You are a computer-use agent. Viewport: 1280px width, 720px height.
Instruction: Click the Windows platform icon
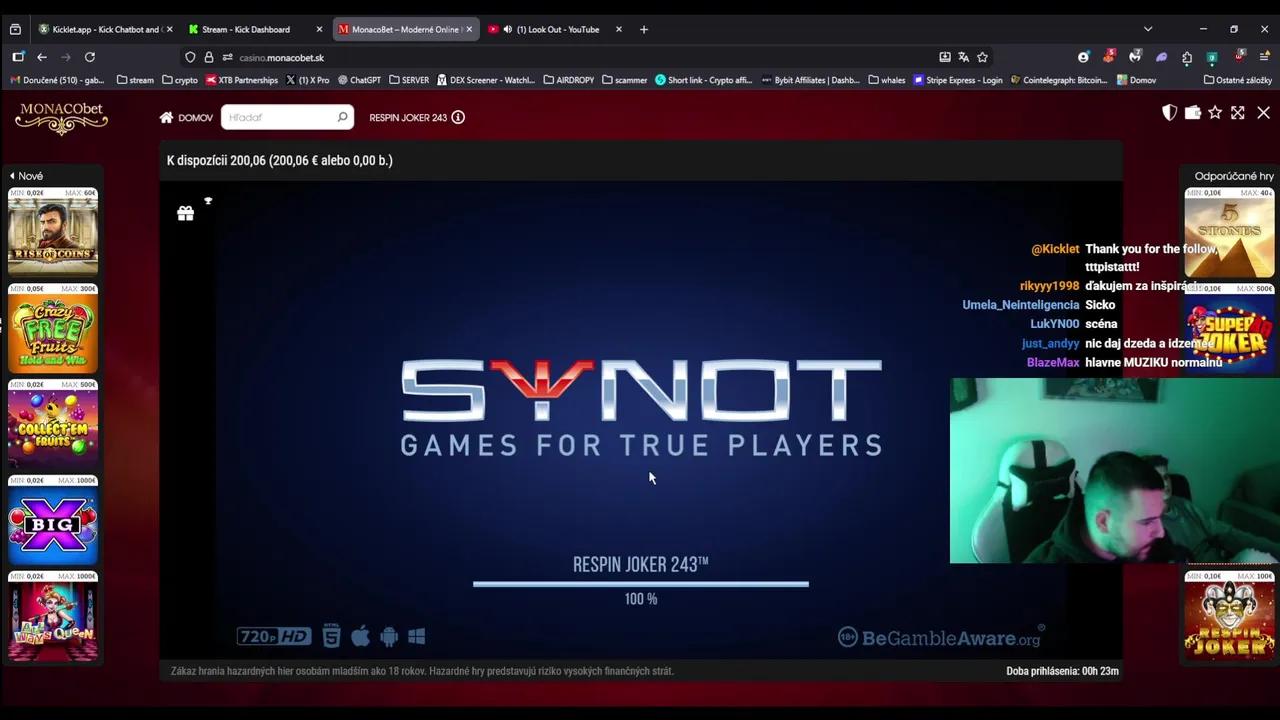(417, 636)
